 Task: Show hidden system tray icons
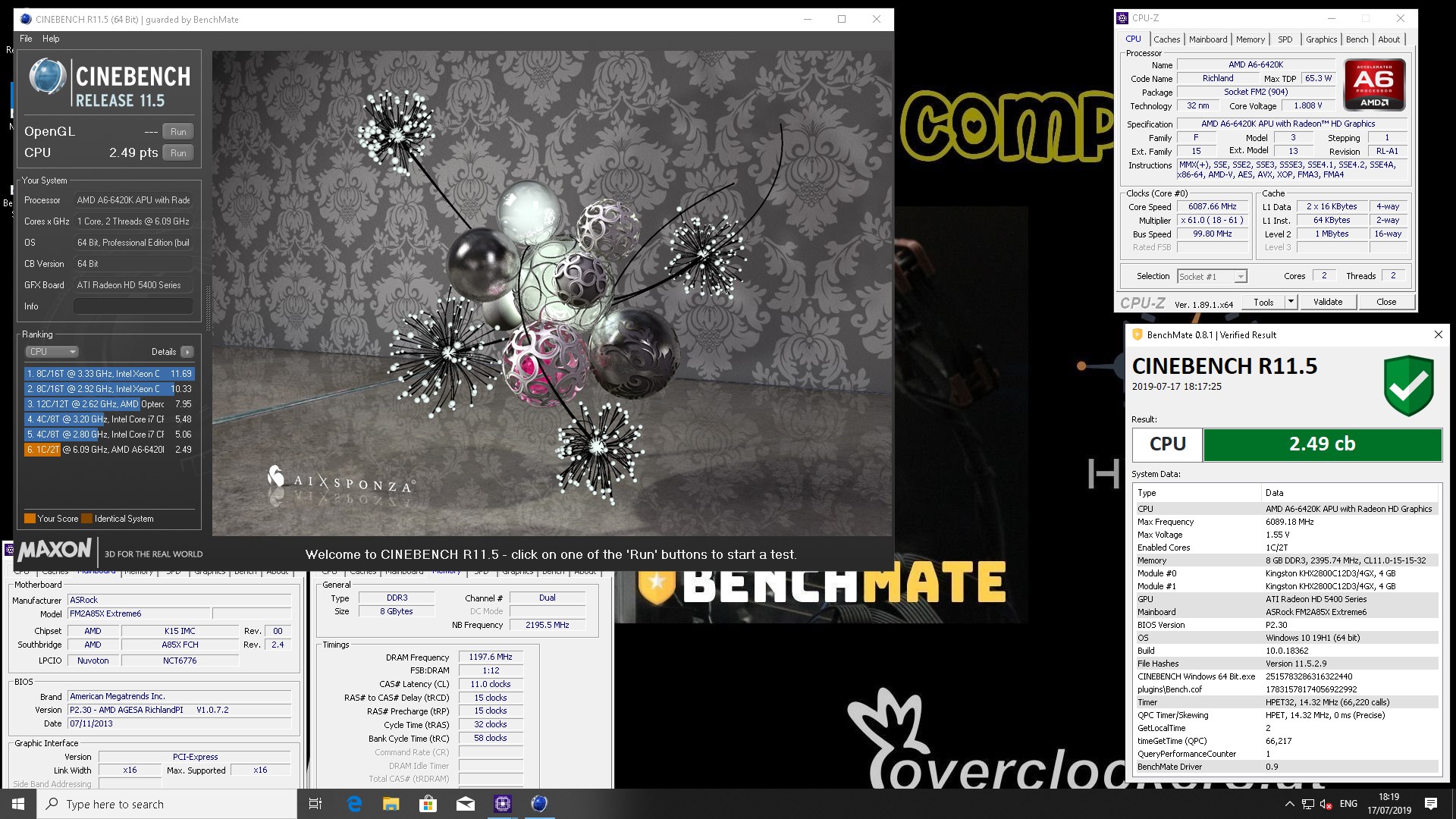[x=1290, y=804]
